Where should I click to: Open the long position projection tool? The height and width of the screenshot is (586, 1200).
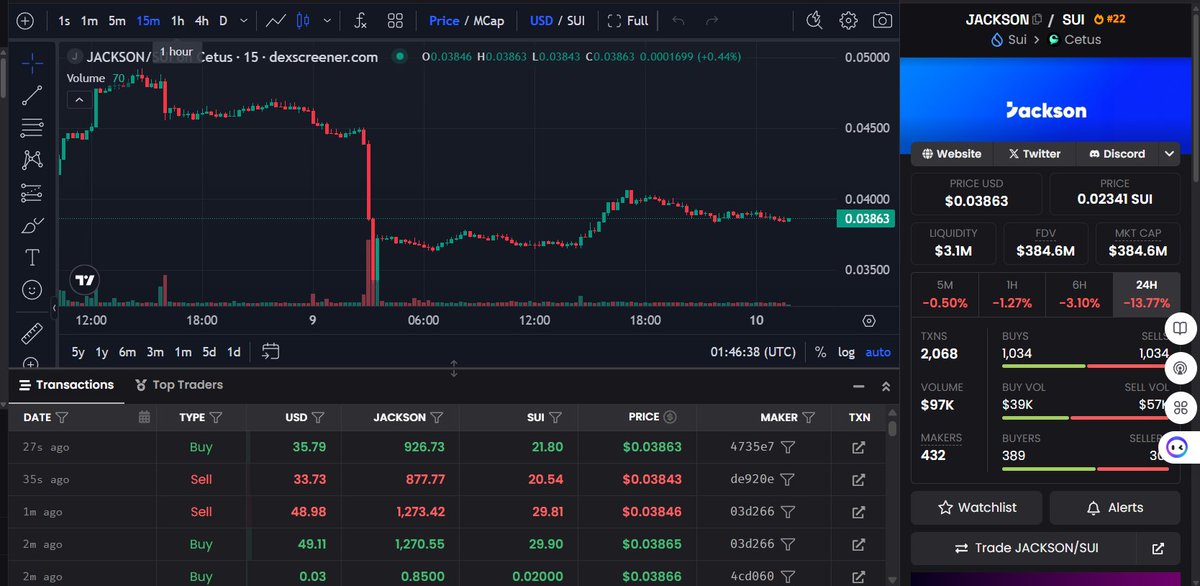coord(32,192)
